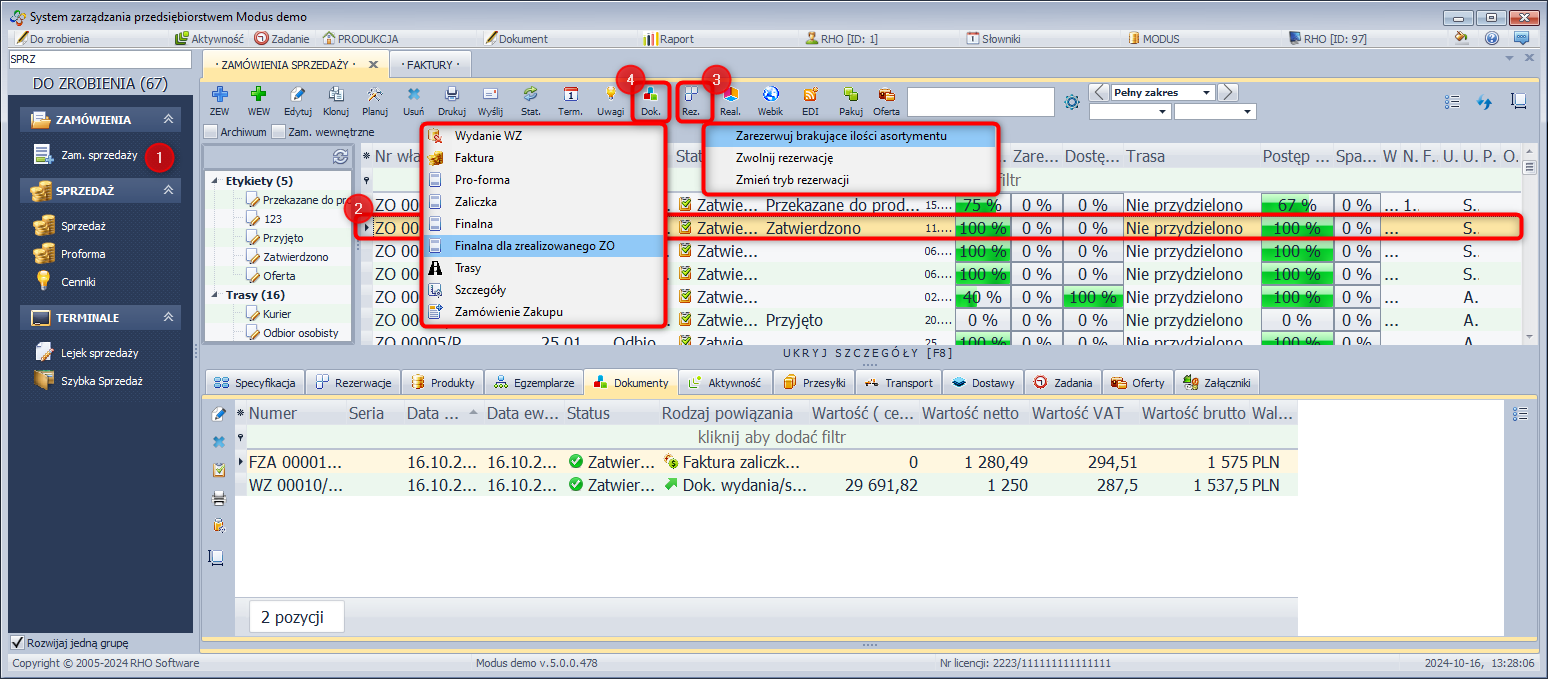Click the Drukuj print icon

pyautogui.click(x=452, y=99)
